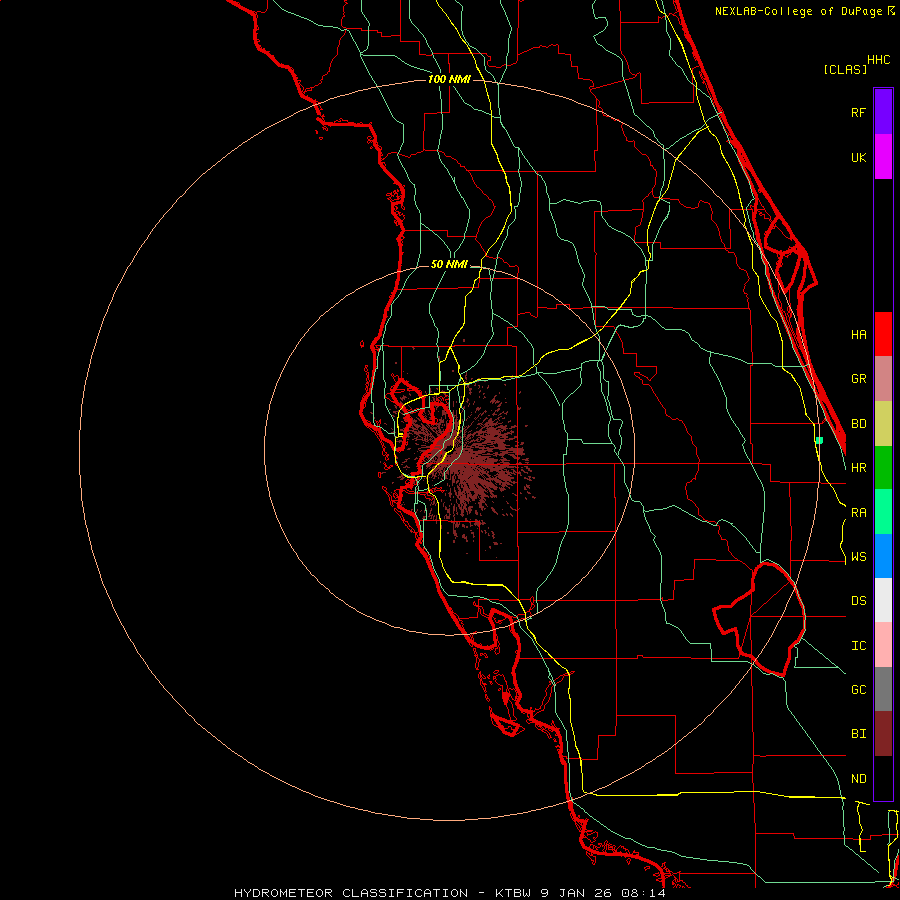Click the GR legend label
This screenshot has width=900, height=900.
tap(858, 379)
